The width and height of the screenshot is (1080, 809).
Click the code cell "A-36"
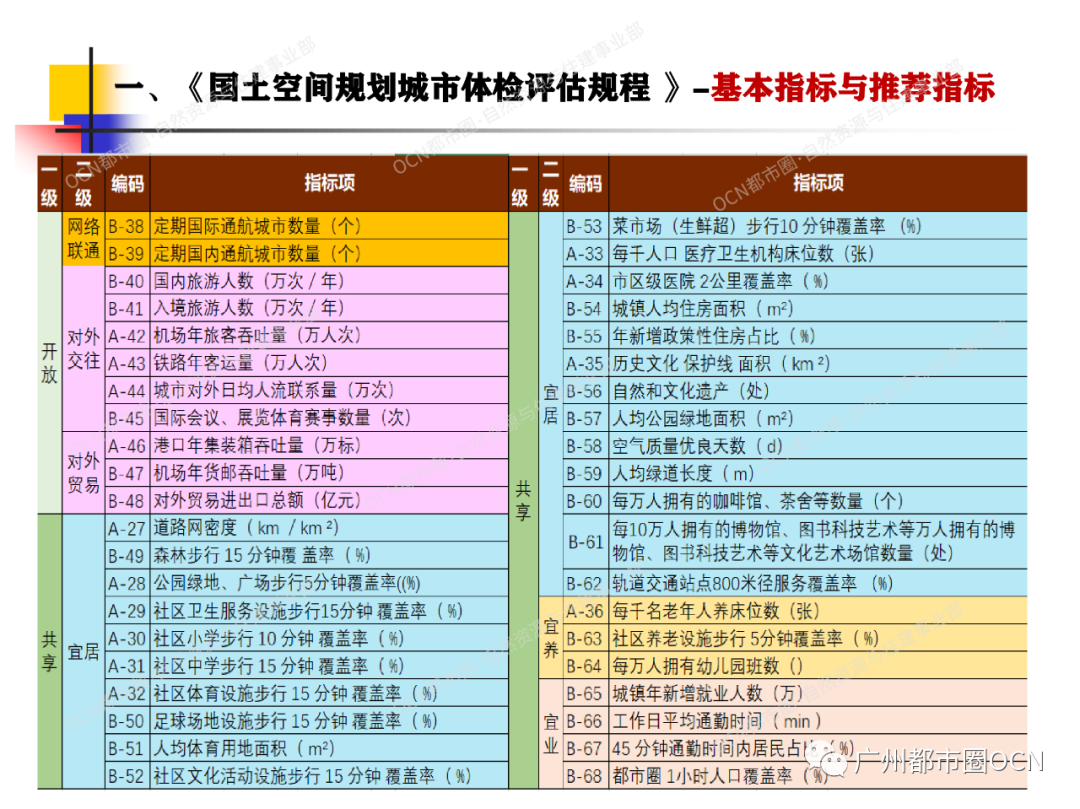click(x=585, y=611)
